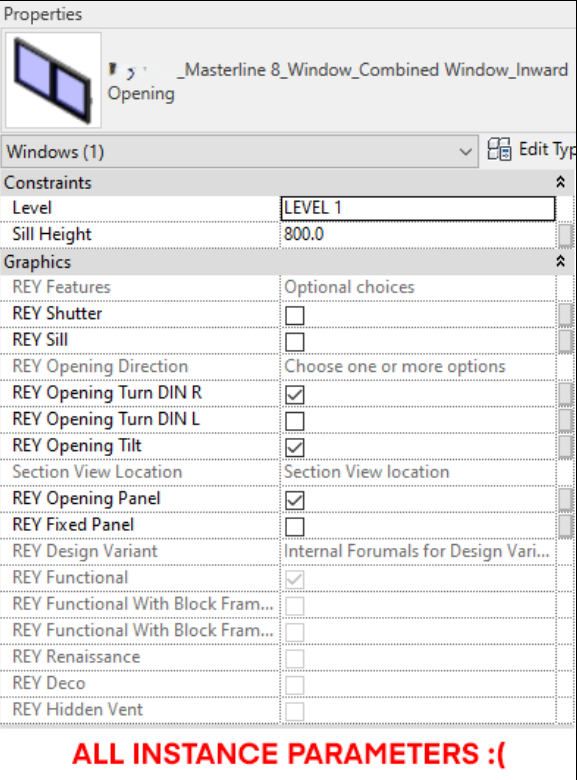Image resolution: width=577 pixels, height=780 pixels.
Task: Click the greyed REY Functional checkbox
Action: pyautogui.click(x=295, y=580)
